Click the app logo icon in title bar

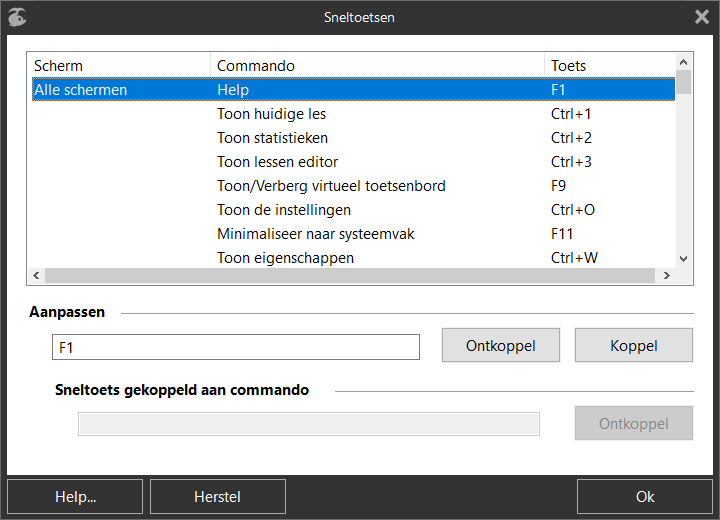tap(17, 17)
